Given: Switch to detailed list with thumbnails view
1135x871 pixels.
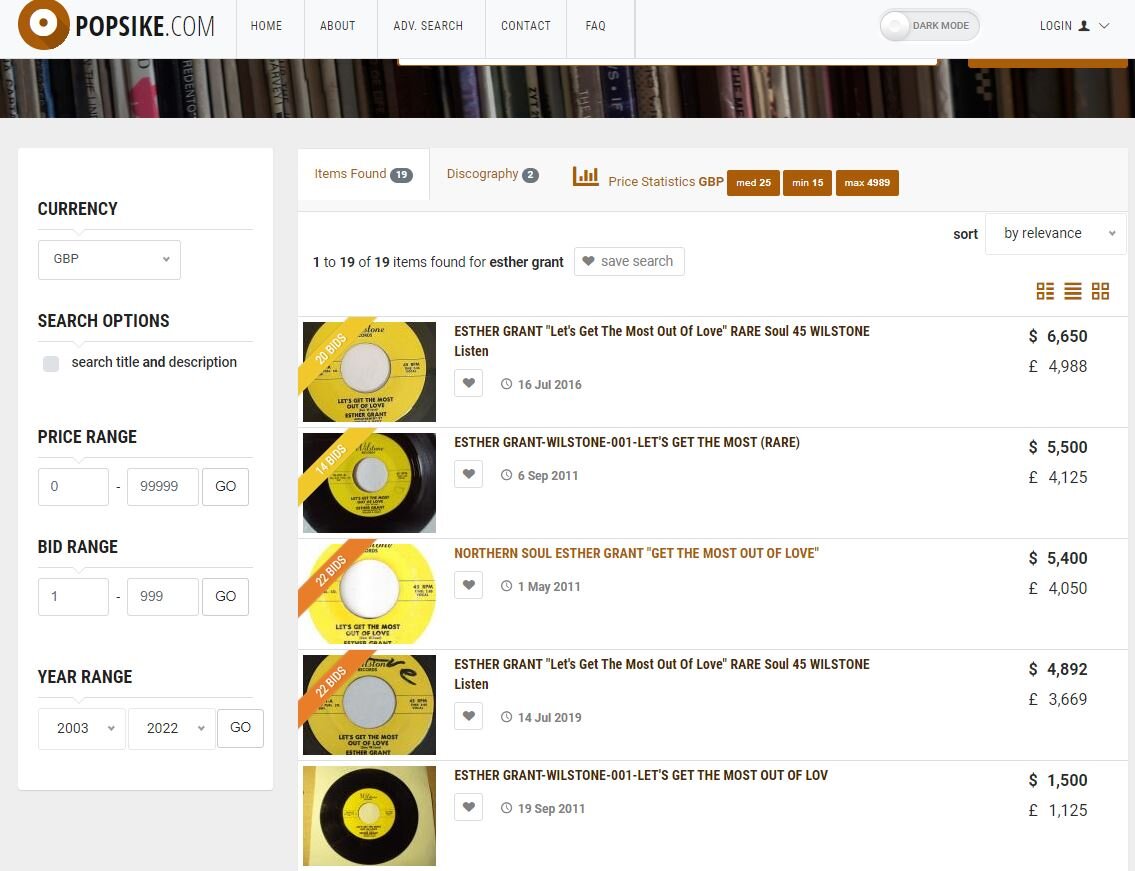Looking at the screenshot, I should tap(1045, 291).
